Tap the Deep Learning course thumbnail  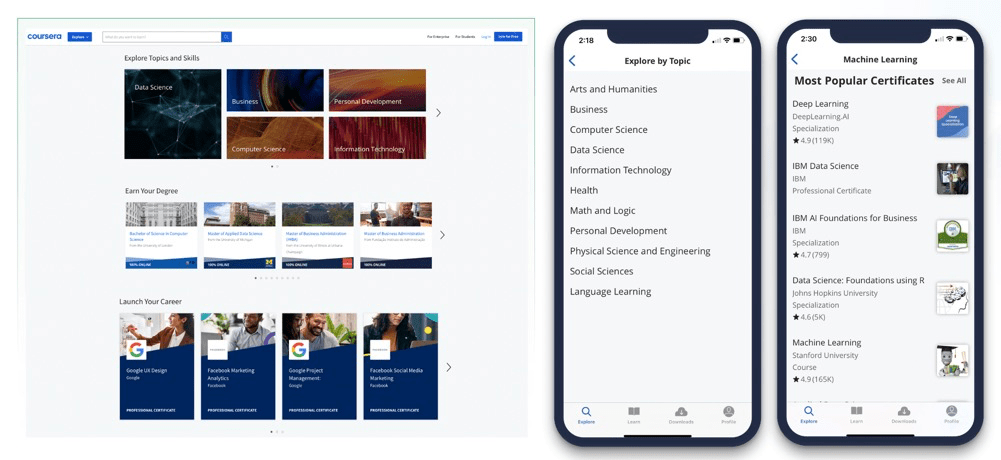pos(952,121)
